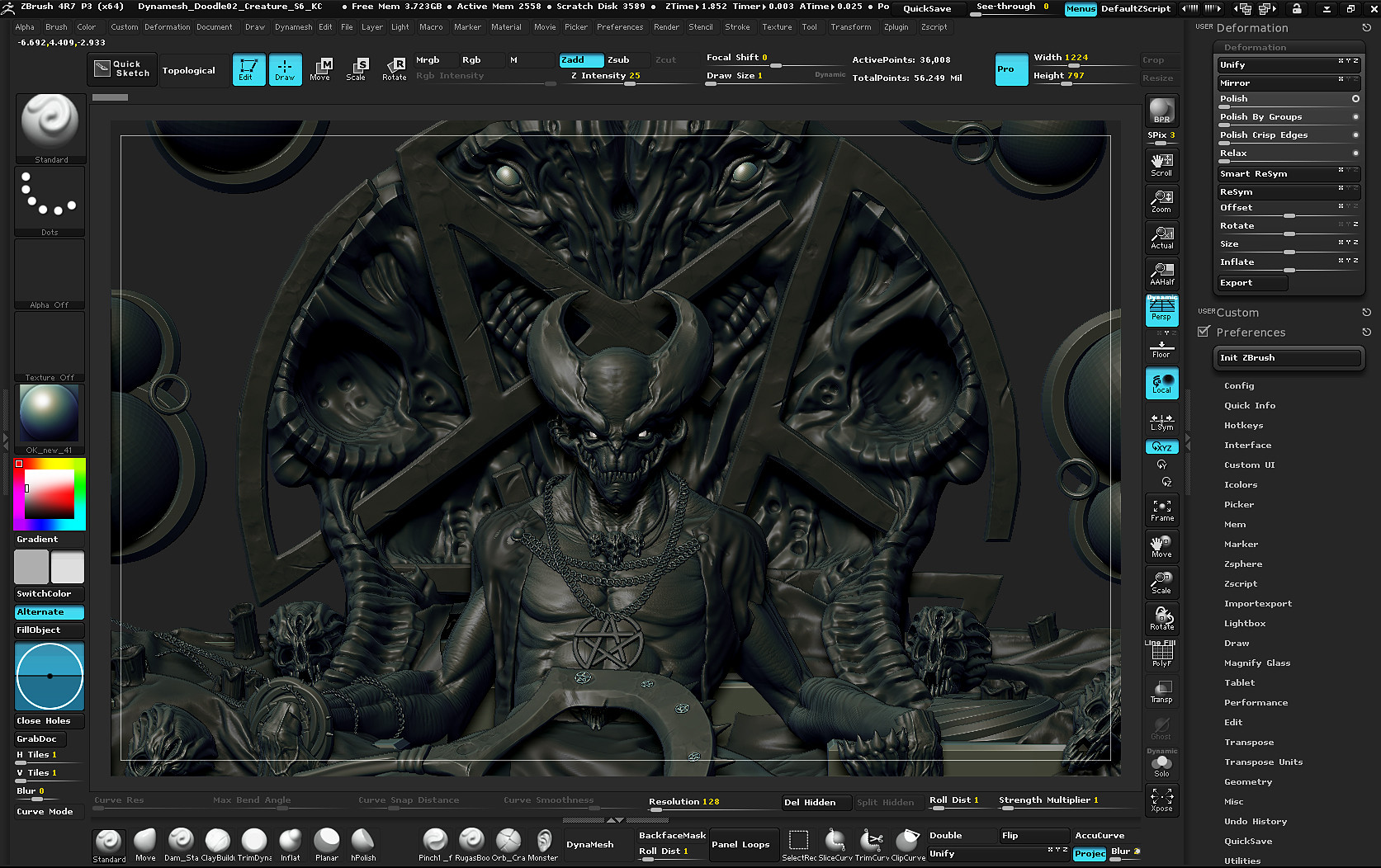The height and width of the screenshot is (868, 1381).
Task: Adjust the Draw Size slider
Action: (x=757, y=77)
